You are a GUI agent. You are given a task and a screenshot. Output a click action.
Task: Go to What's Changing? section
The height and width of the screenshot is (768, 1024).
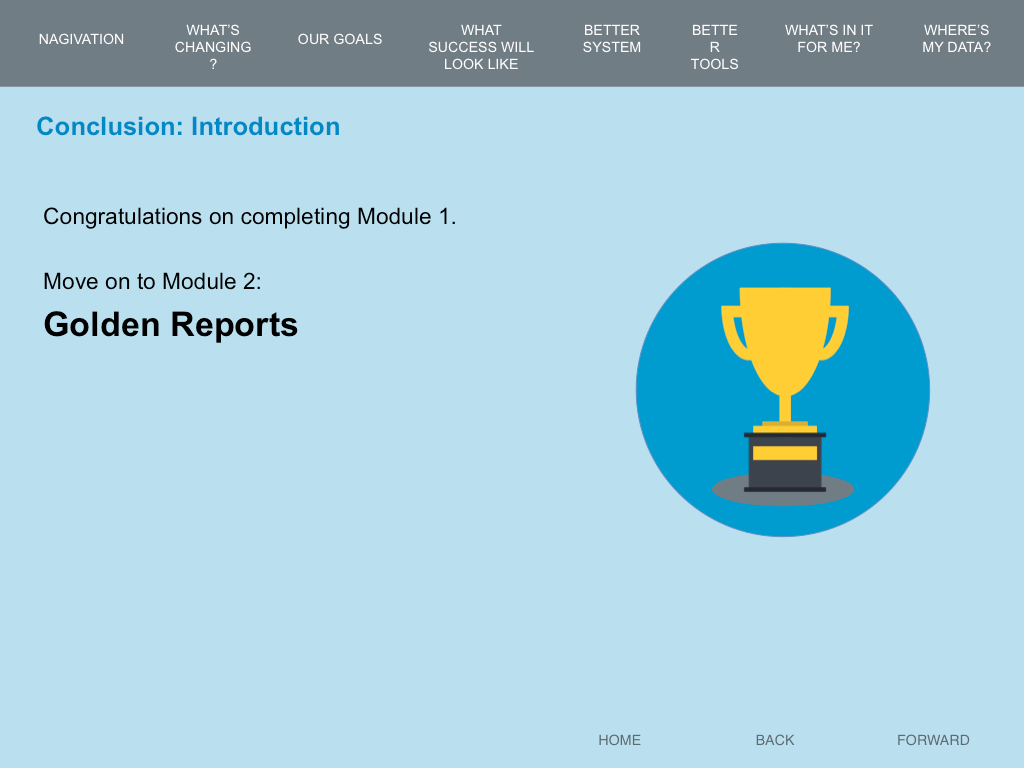pyautogui.click(x=213, y=47)
